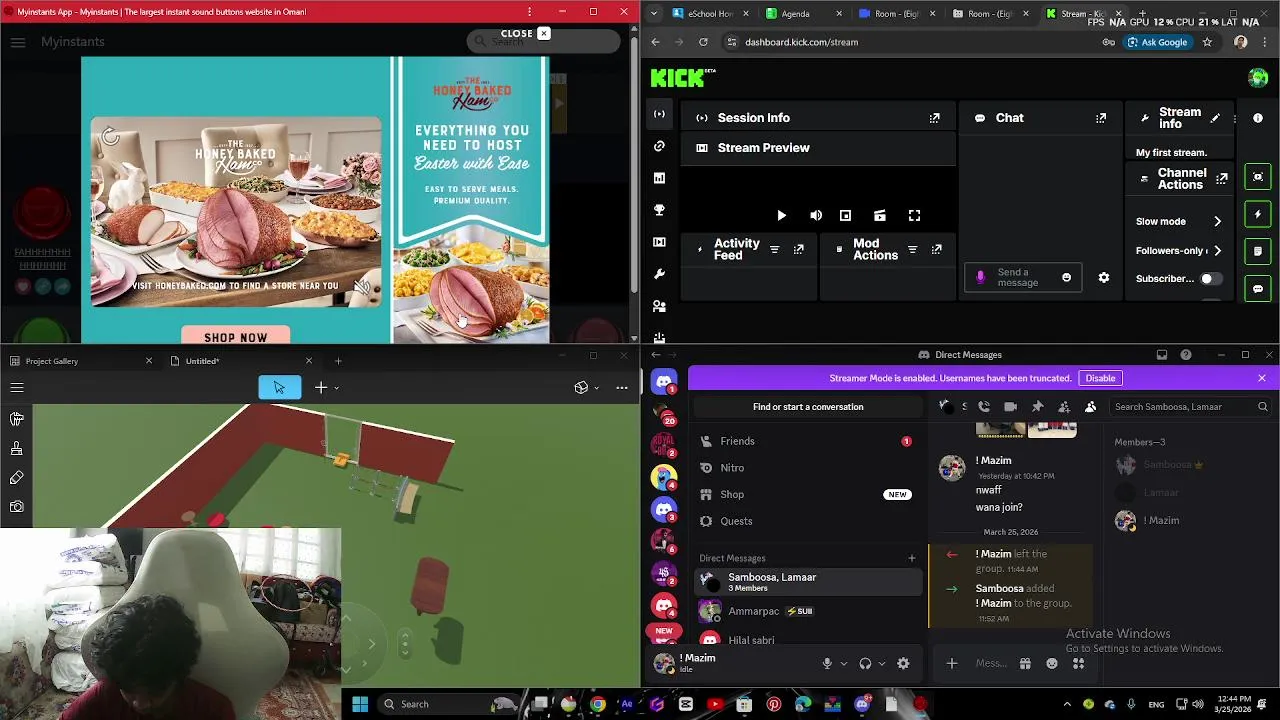Toggle the member list in Discord
Image resolution: width=1280 pixels, height=720 pixels.
click(1090, 407)
